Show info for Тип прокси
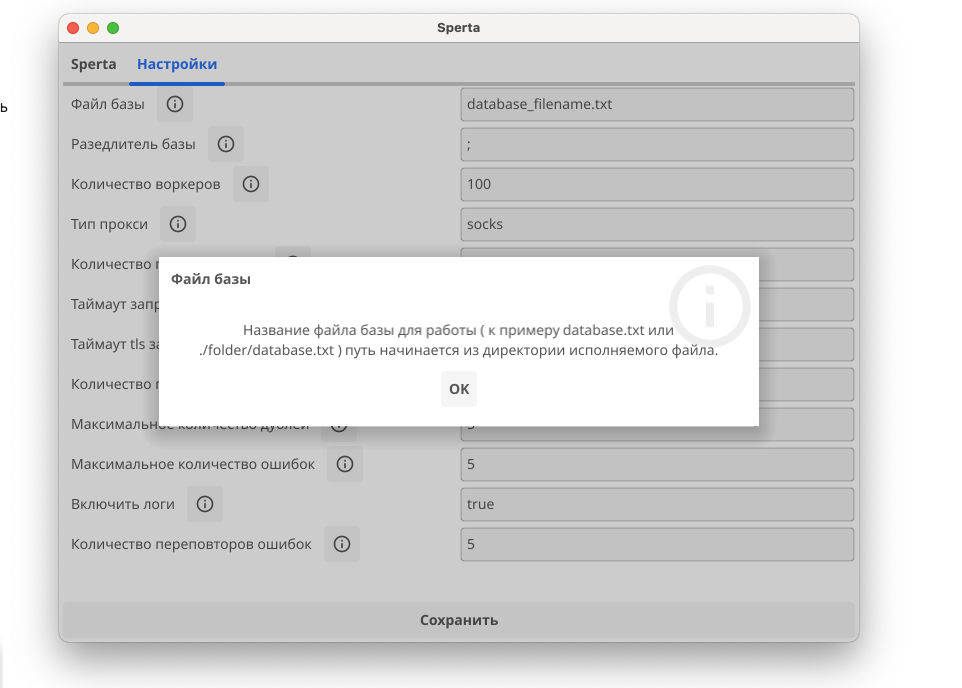 tap(178, 224)
